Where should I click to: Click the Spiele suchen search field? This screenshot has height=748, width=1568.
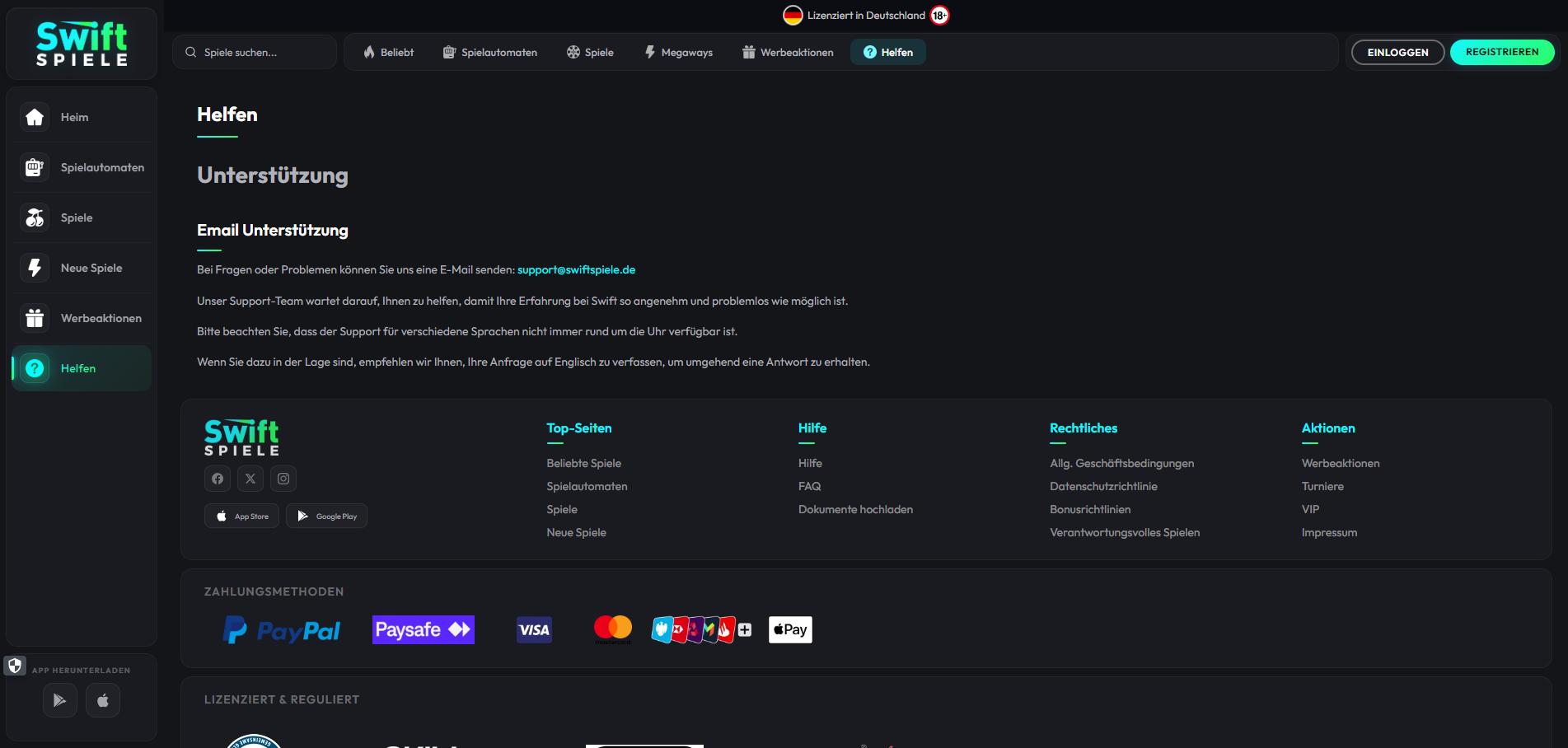point(255,52)
